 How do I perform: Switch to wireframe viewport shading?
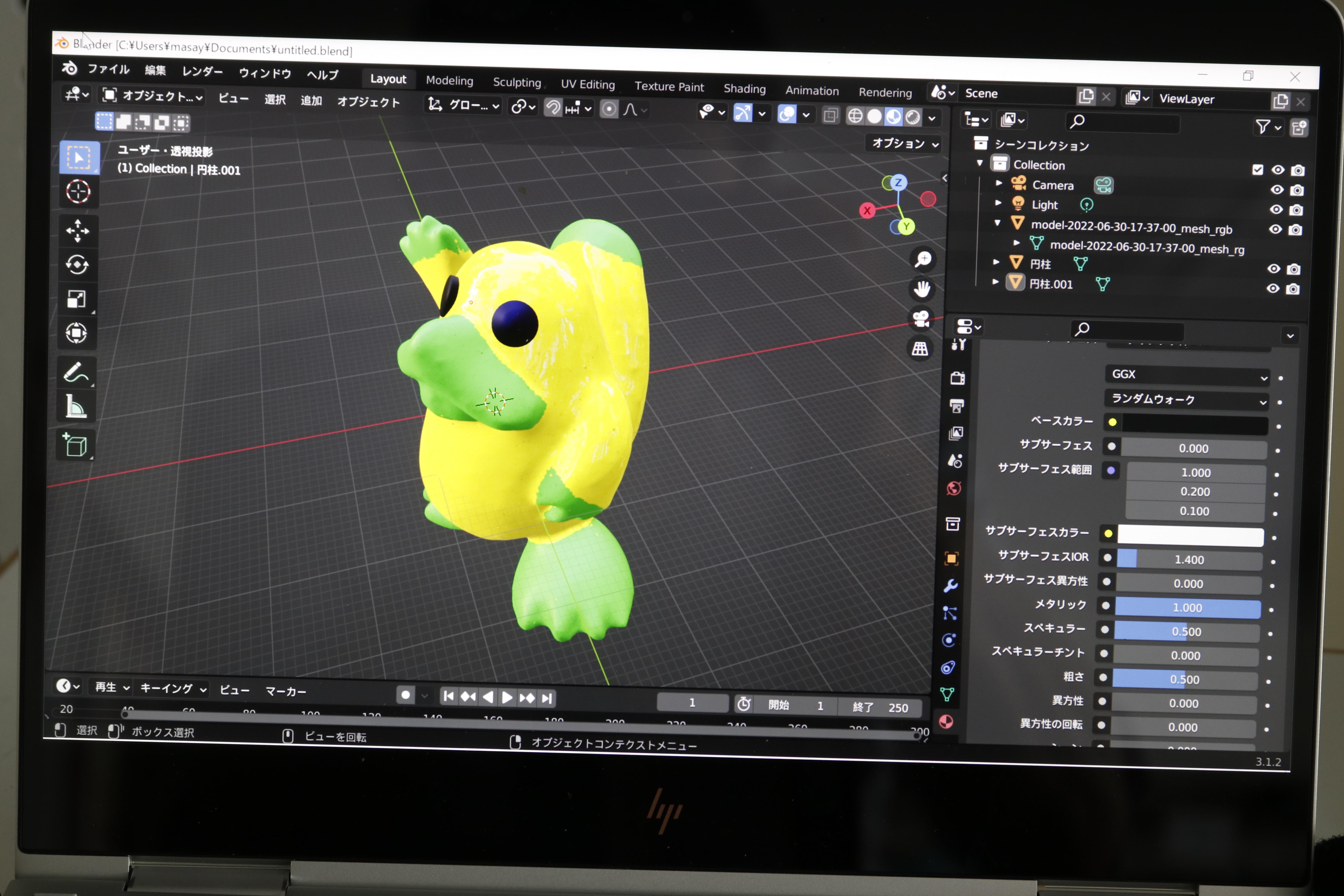coord(855,116)
